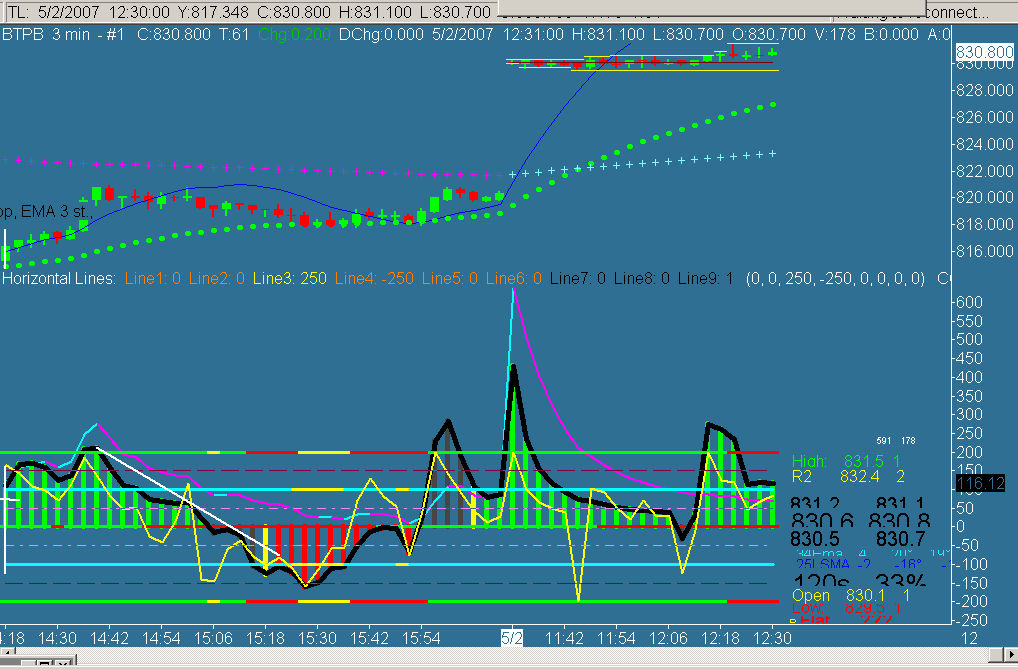Click the 14:42 time axis label
This screenshot has width=1018, height=669.
(x=109, y=638)
